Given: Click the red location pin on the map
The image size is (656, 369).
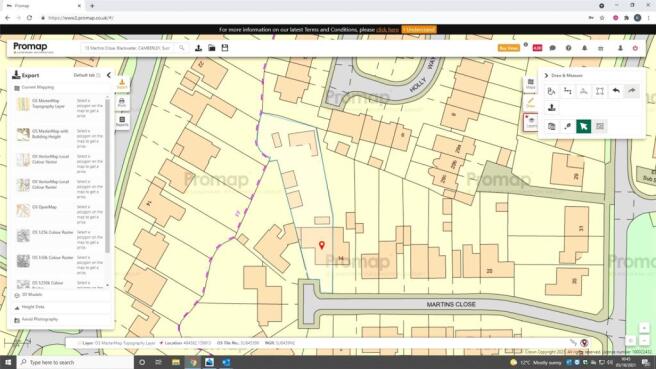Looking at the screenshot, I should [x=322, y=245].
